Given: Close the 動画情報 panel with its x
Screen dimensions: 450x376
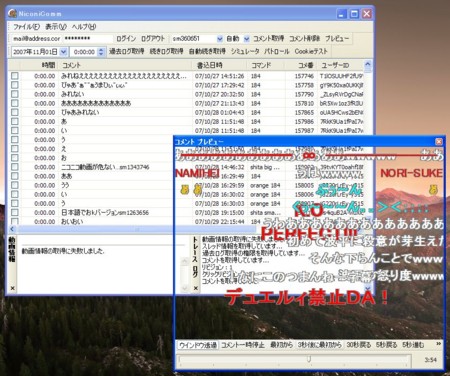Looking at the screenshot, I should 12,288.
